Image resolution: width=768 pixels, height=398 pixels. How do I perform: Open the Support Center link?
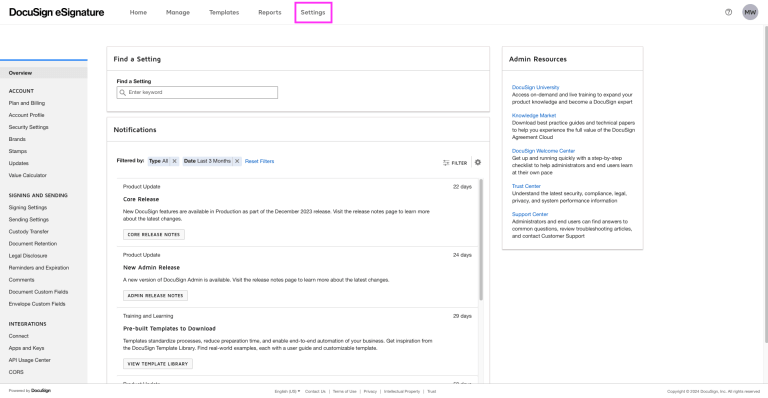pyautogui.click(x=530, y=214)
